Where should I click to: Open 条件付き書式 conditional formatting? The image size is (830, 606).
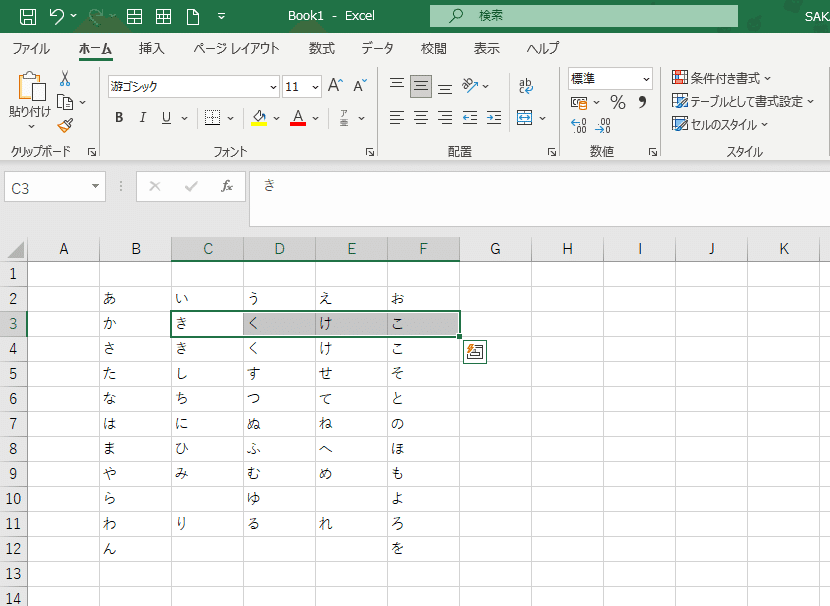tap(721, 78)
